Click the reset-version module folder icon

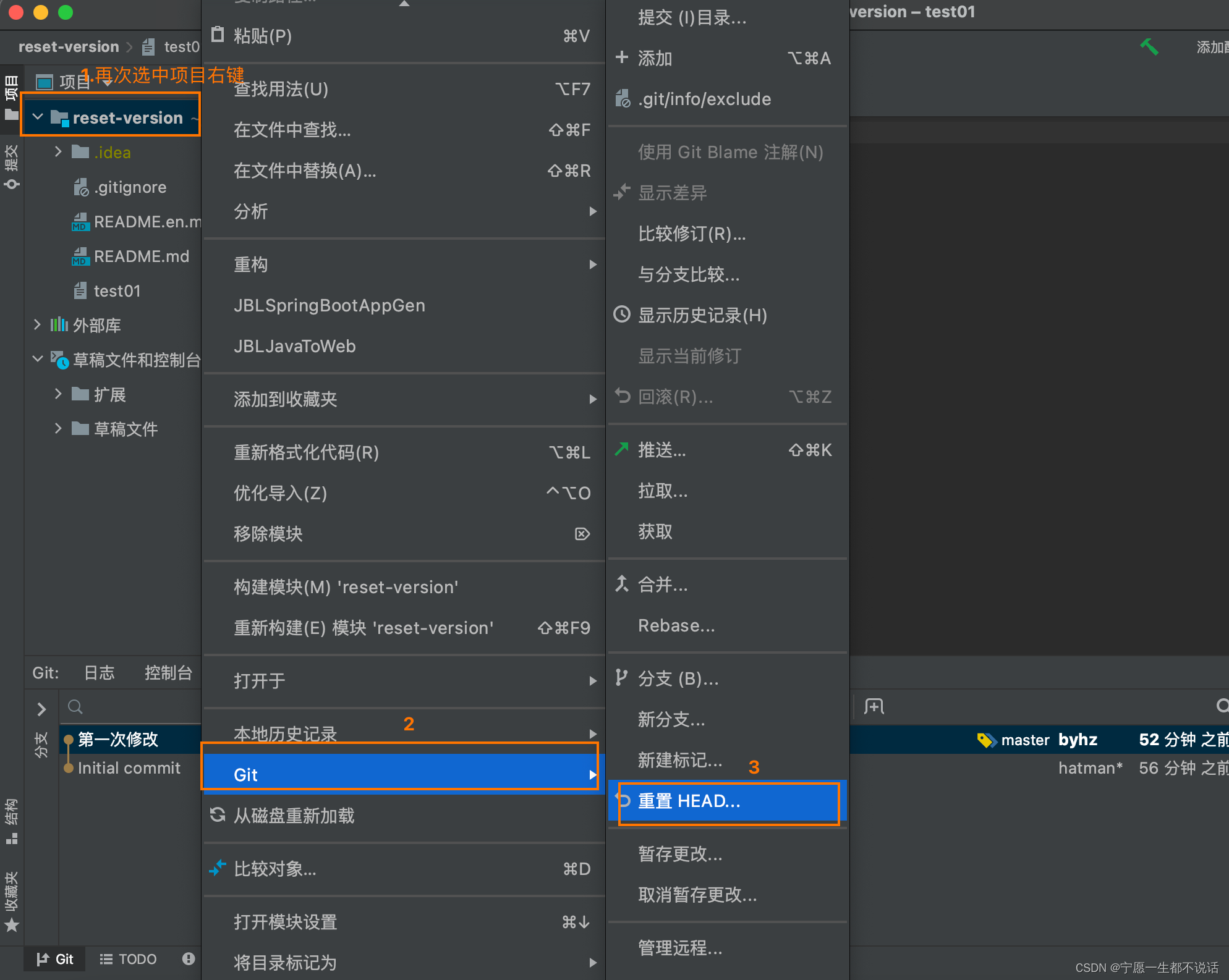60,117
